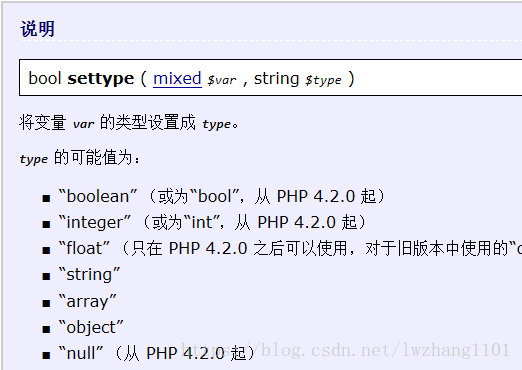Click the word string in the signature
This screenshot has width=522, height=370.
(x=276, y=79)
